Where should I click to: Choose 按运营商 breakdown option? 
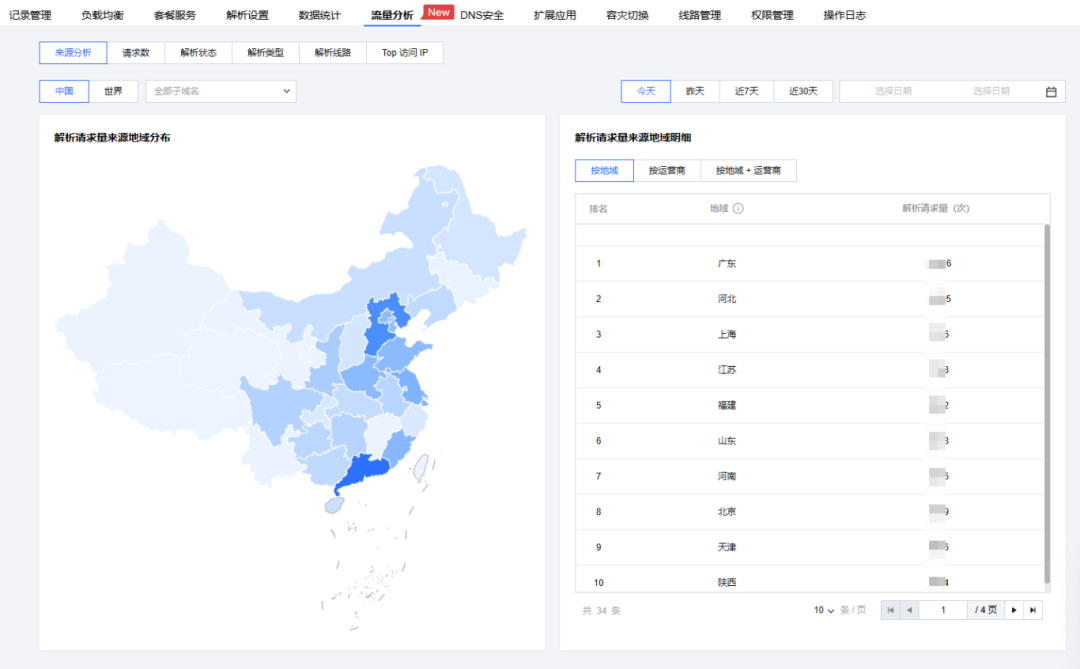[667, 170]
